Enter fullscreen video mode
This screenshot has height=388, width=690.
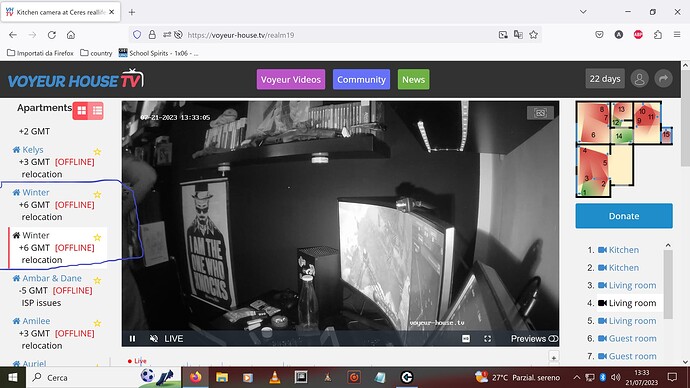487,338
